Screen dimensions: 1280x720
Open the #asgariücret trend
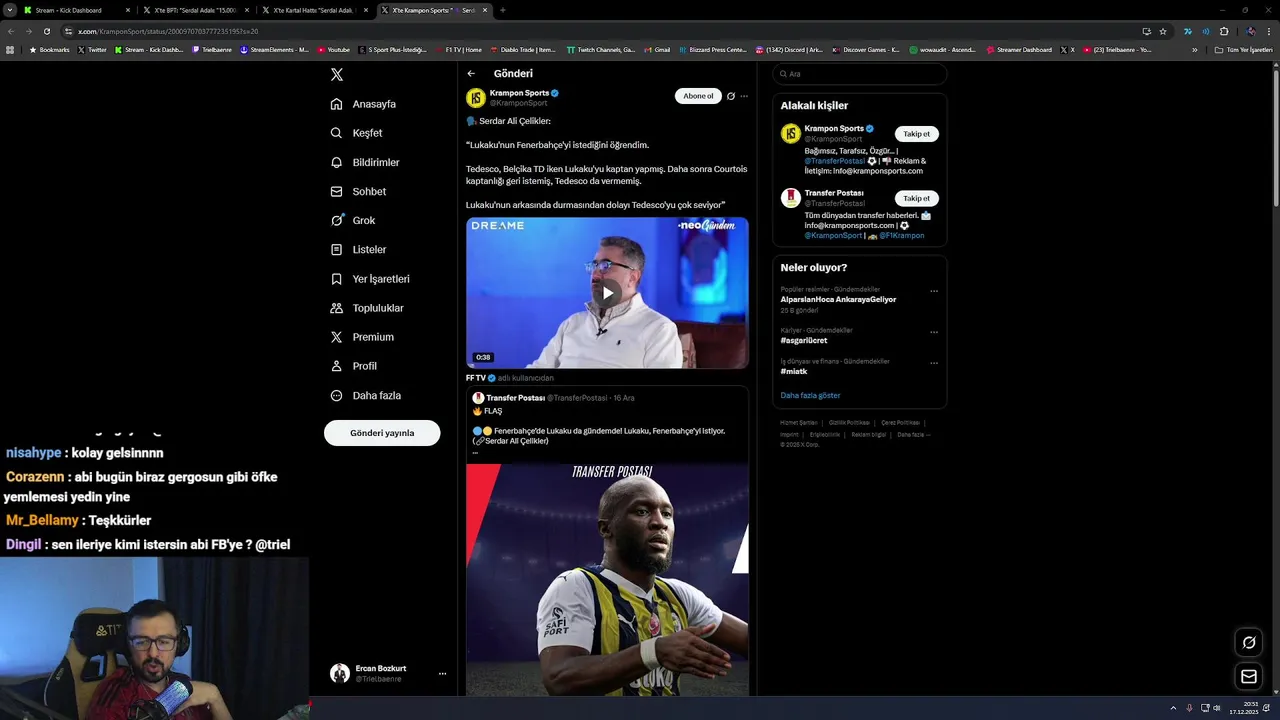point(804,340)
